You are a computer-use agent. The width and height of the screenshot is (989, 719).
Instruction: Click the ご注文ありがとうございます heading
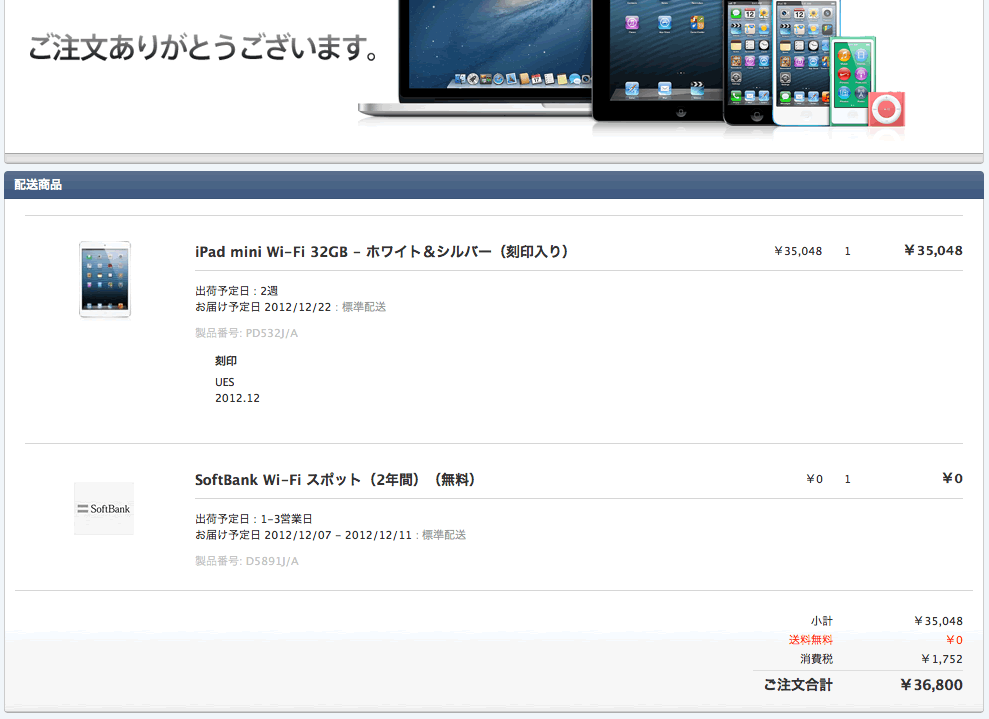pos(204,48)
